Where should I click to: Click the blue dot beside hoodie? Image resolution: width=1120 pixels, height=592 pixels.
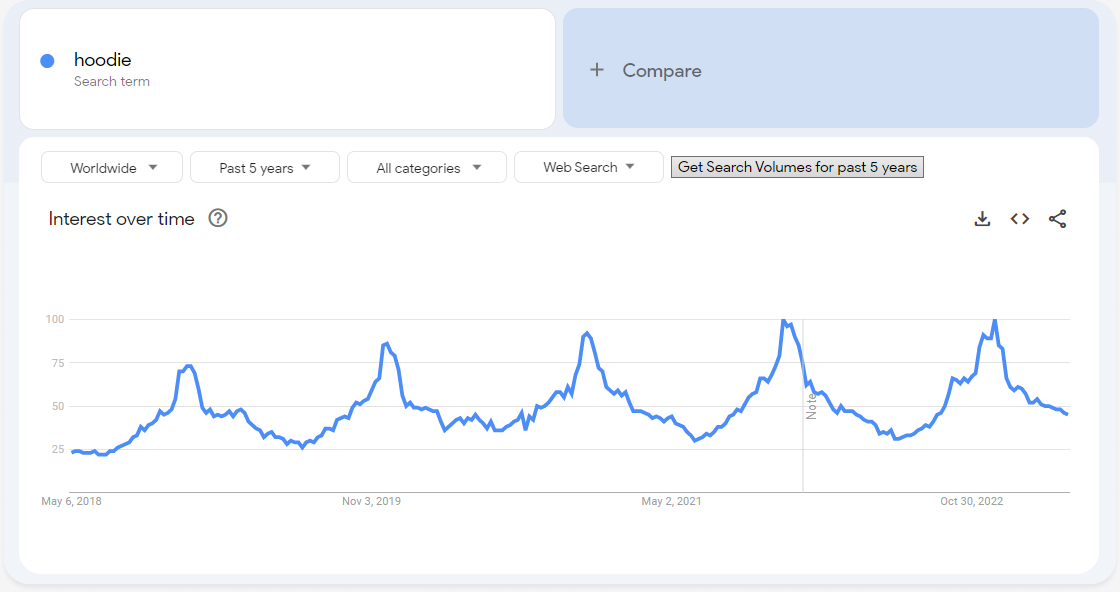pos(47,61)
